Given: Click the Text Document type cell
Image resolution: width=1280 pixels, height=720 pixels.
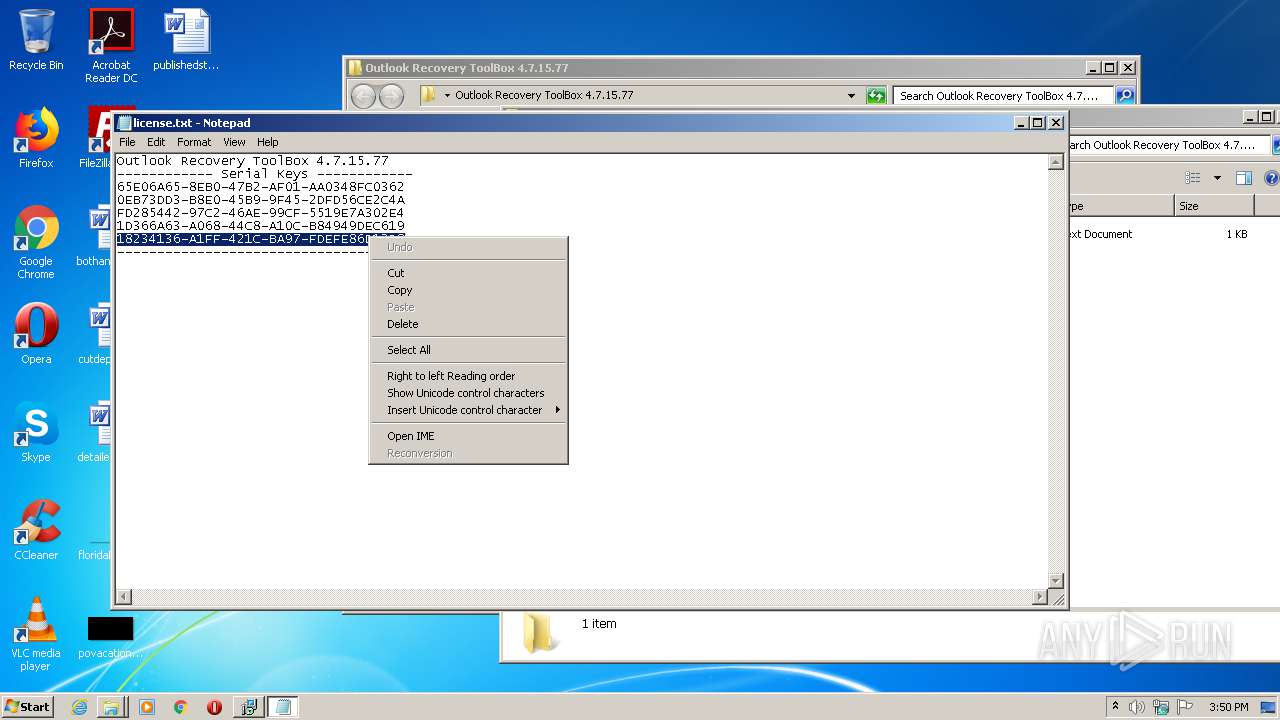Looking at the screenshot, I should (x=1101, y=234).
